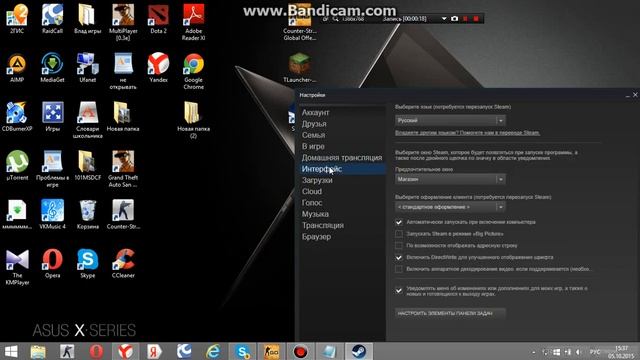The image size is (640, 360).
Task: Open the preferred window dropdown showing Магазин
Action: 450,179
